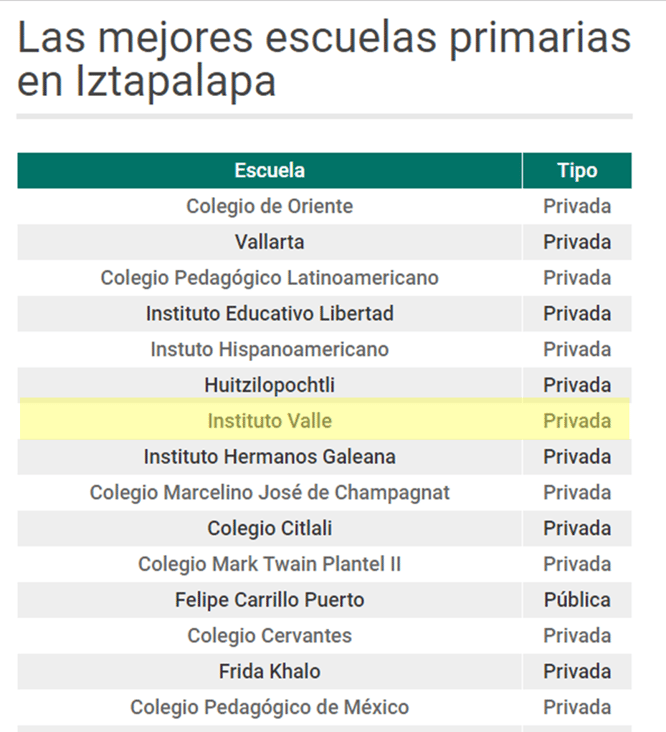
Task: Click the Pública type cell
Action: [x=577, y=600]
